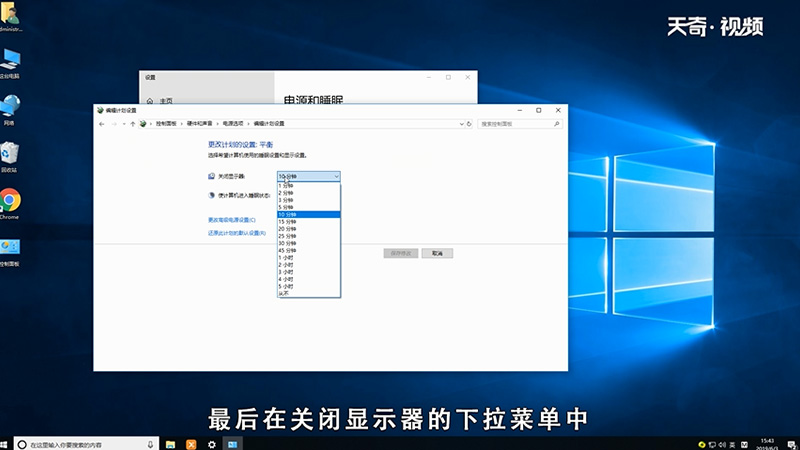The image size is (800, 450).
Task: Select the Chrome desktop shortcut
Action: point(9,204)
